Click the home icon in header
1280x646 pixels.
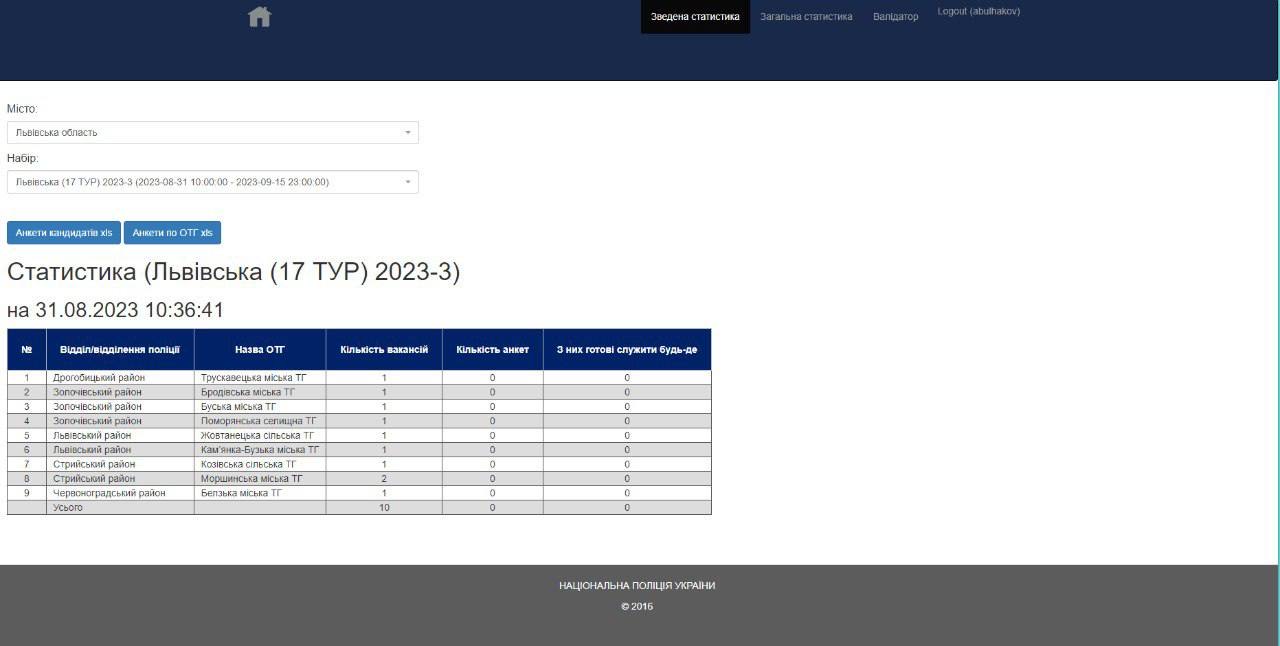click(x=260, y=17)
